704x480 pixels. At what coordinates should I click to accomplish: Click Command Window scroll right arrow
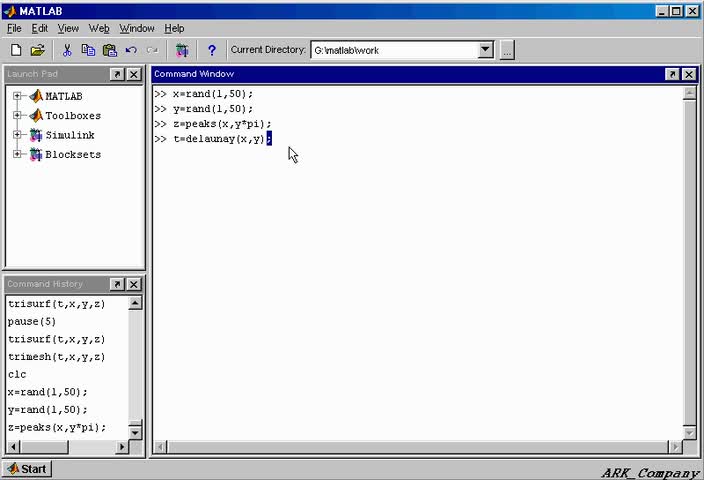click(675, 447)
